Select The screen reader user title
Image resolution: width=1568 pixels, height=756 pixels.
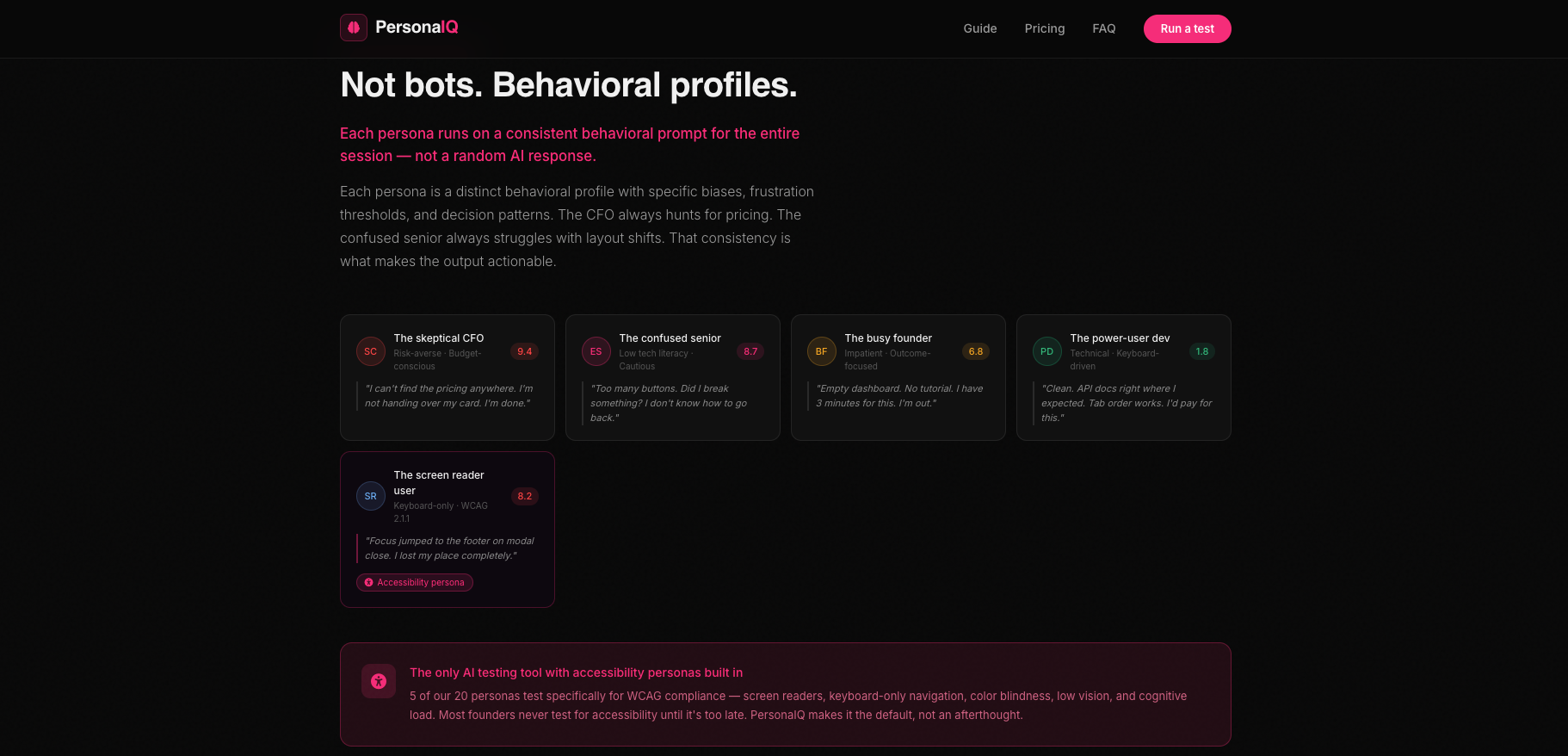point(439,483)
